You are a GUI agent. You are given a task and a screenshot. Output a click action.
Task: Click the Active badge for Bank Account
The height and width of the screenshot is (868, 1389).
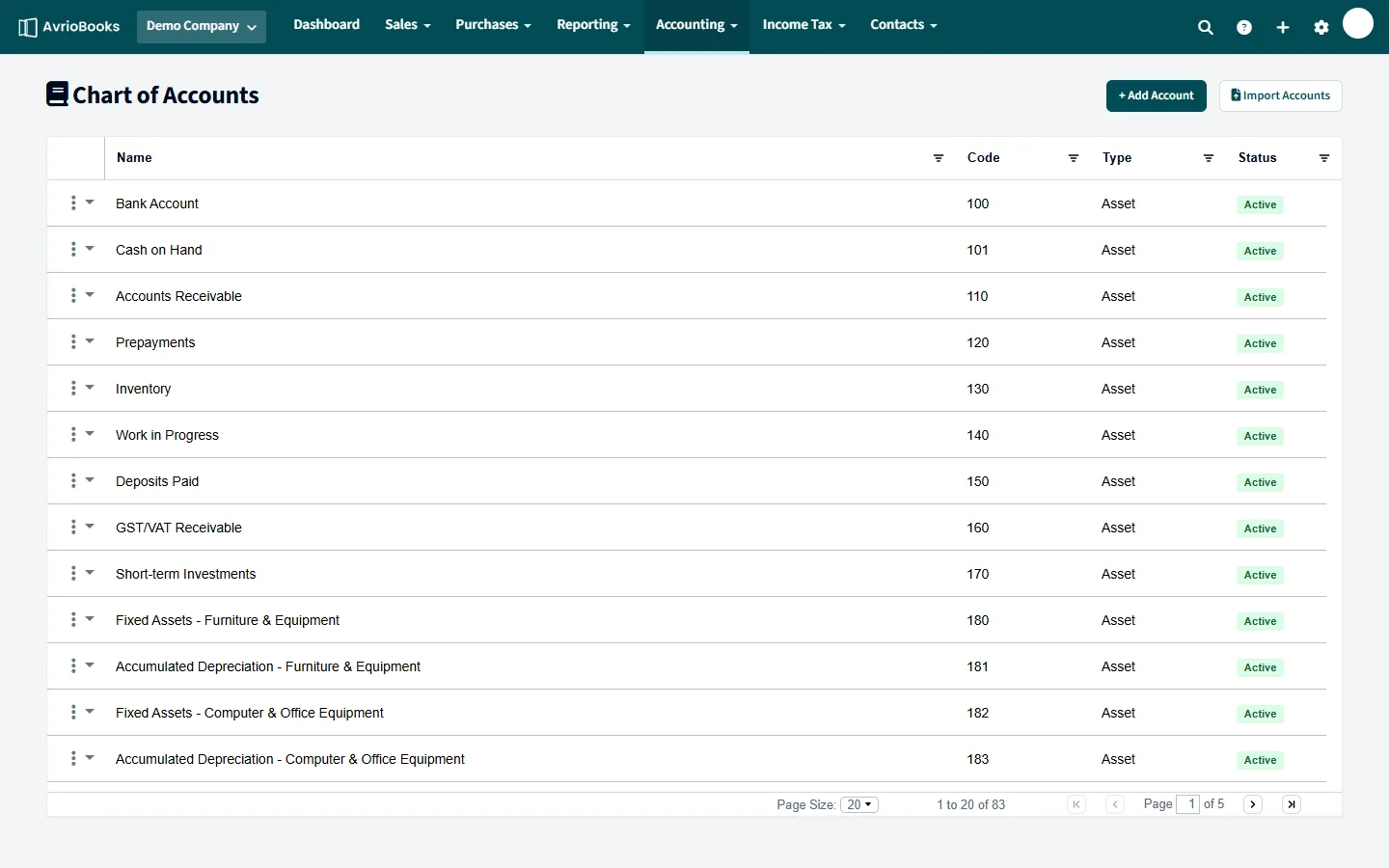click(1260, 204)
